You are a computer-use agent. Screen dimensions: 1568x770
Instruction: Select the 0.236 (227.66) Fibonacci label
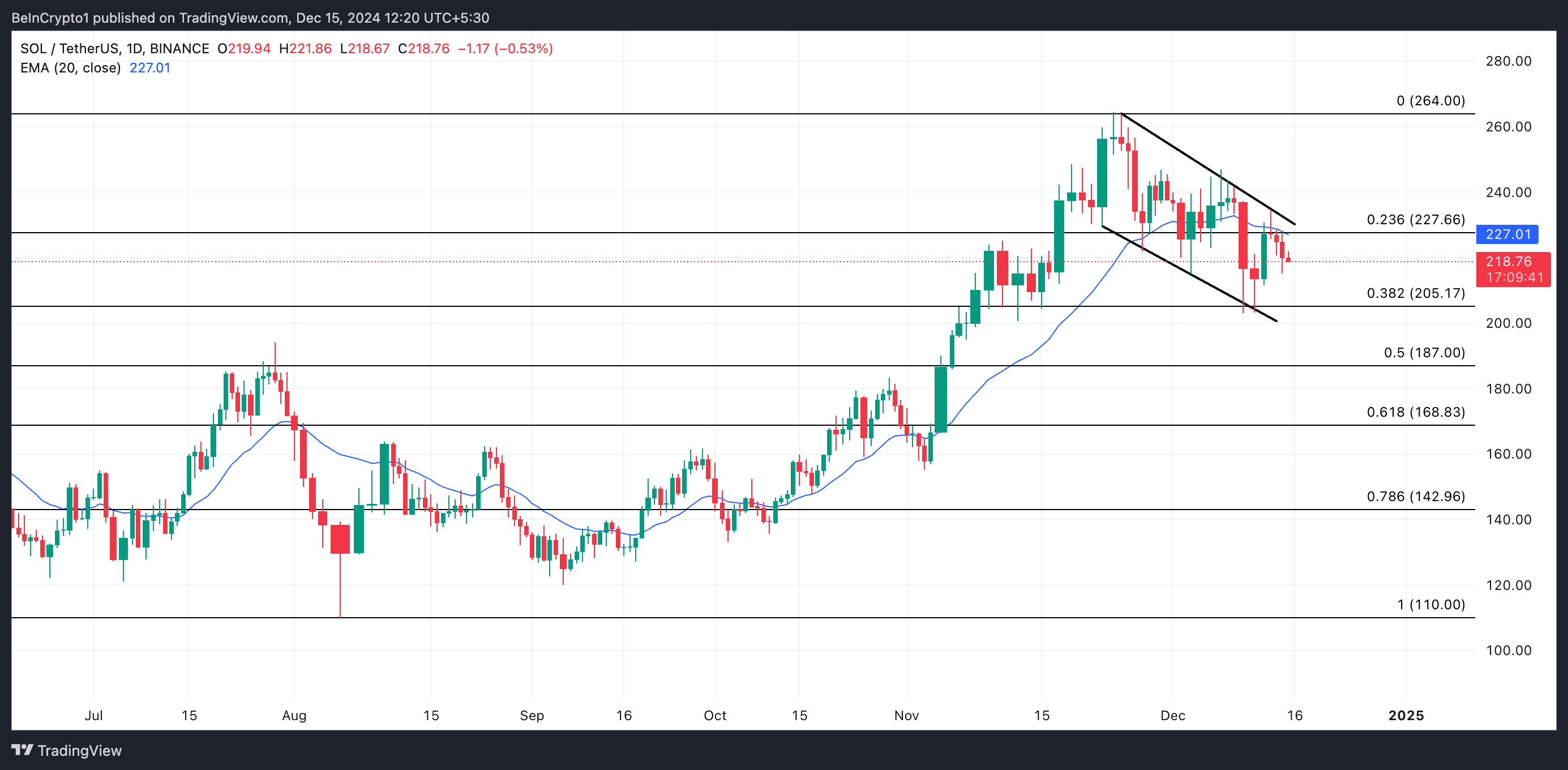coord(1415,220)
